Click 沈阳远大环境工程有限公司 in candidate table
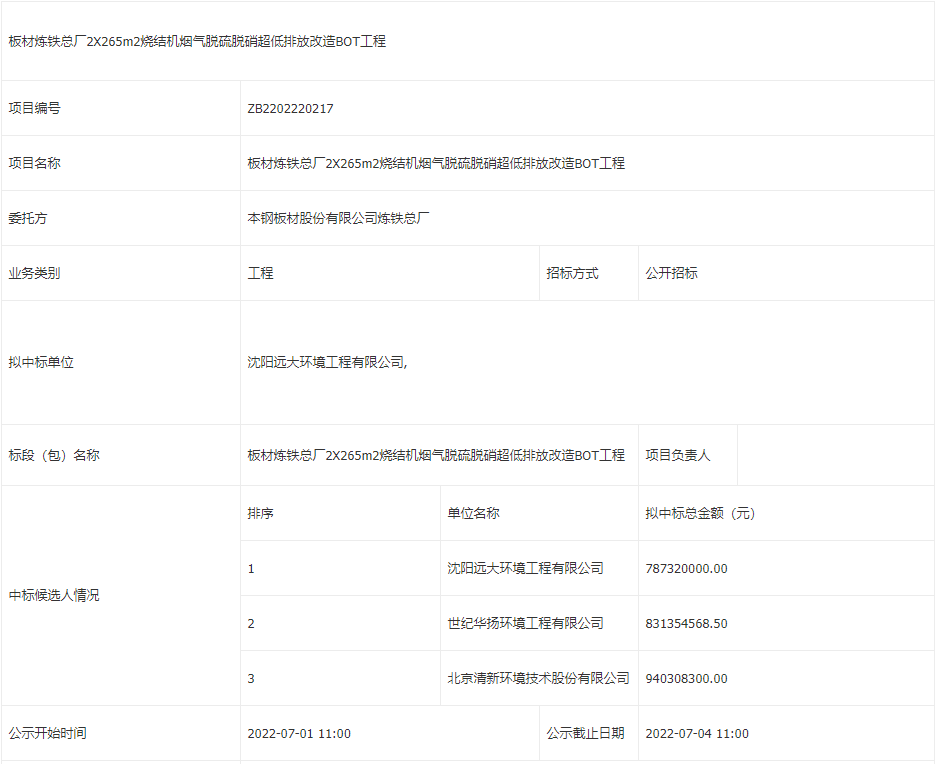 pyautogui.click(x=525, y=568)
